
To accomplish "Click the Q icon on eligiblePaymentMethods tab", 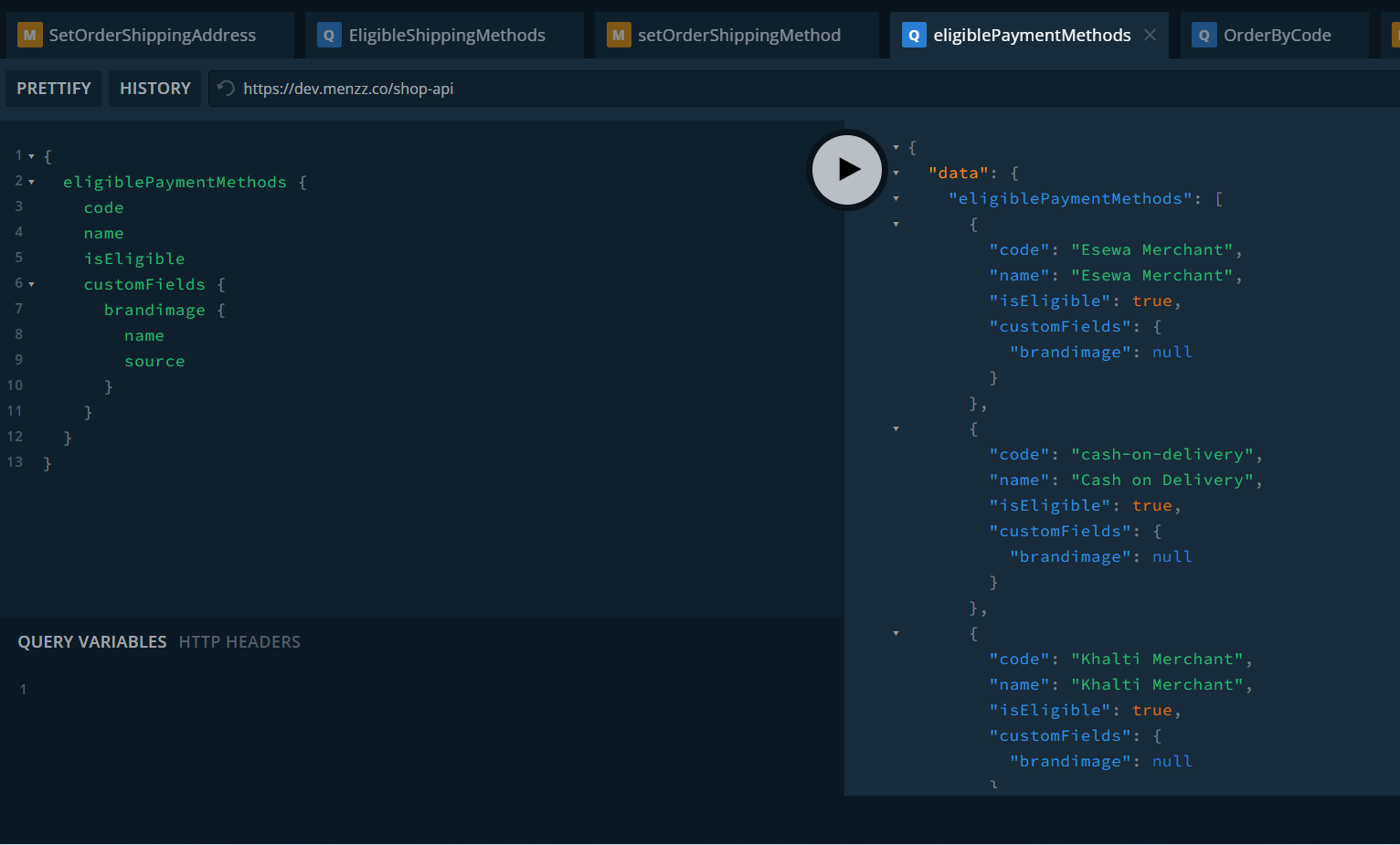I will [914, 35].
